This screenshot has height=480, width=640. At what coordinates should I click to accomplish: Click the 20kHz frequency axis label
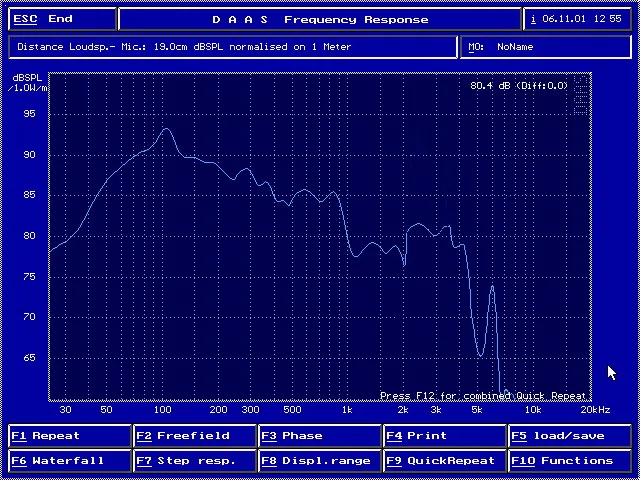coord(595,410)
